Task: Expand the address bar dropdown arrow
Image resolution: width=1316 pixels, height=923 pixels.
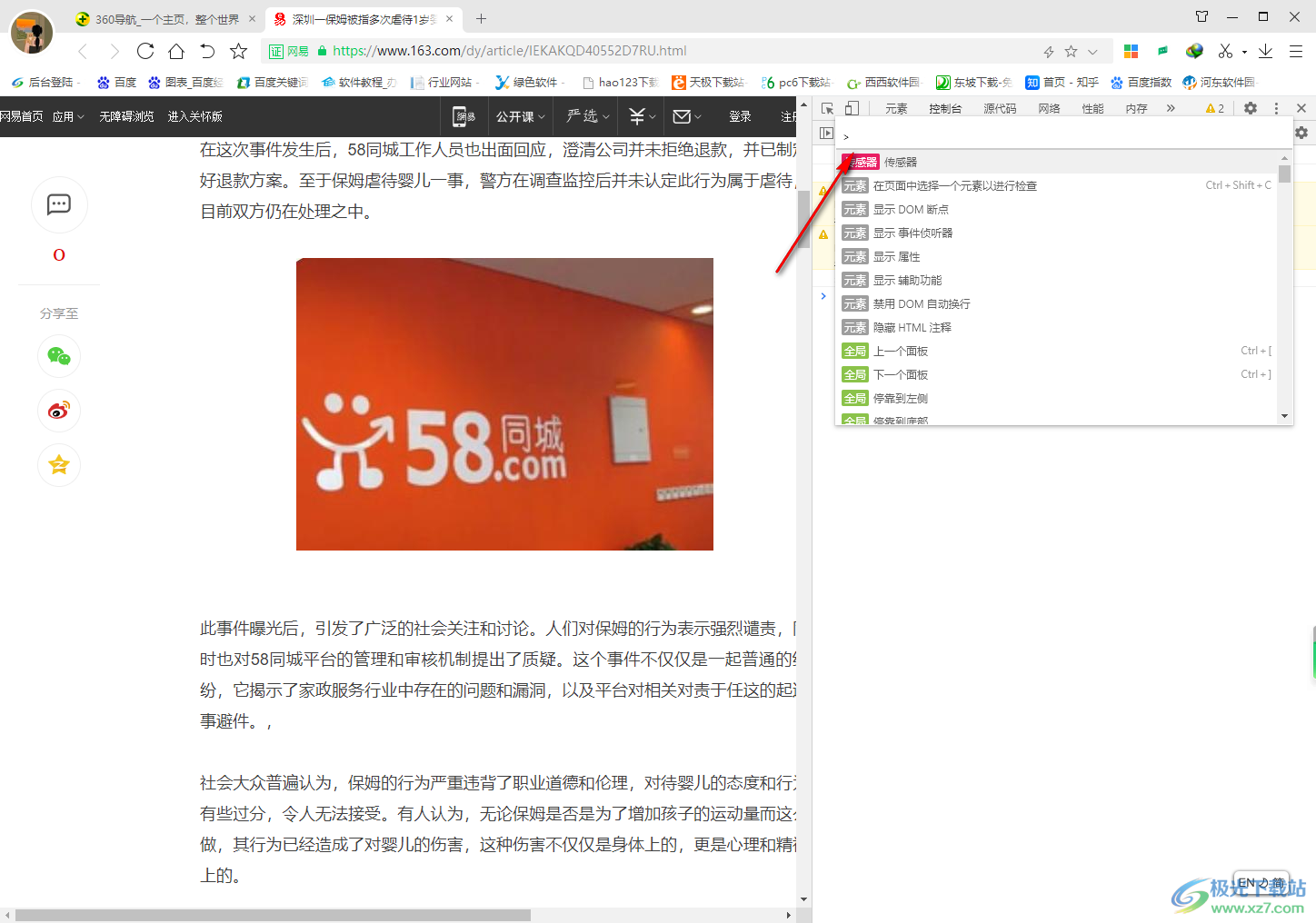Action: [1092, 52]
